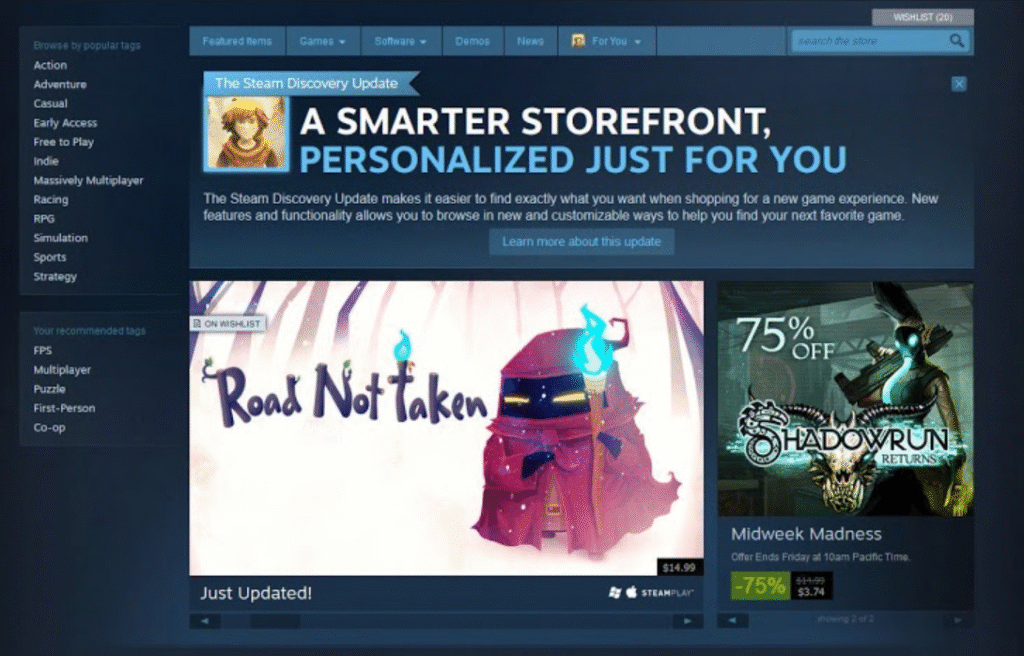Click the Apple platform icon under Road Not Taken
The height and width of the screenshot is (656, 1024).
tap(631, 593)
